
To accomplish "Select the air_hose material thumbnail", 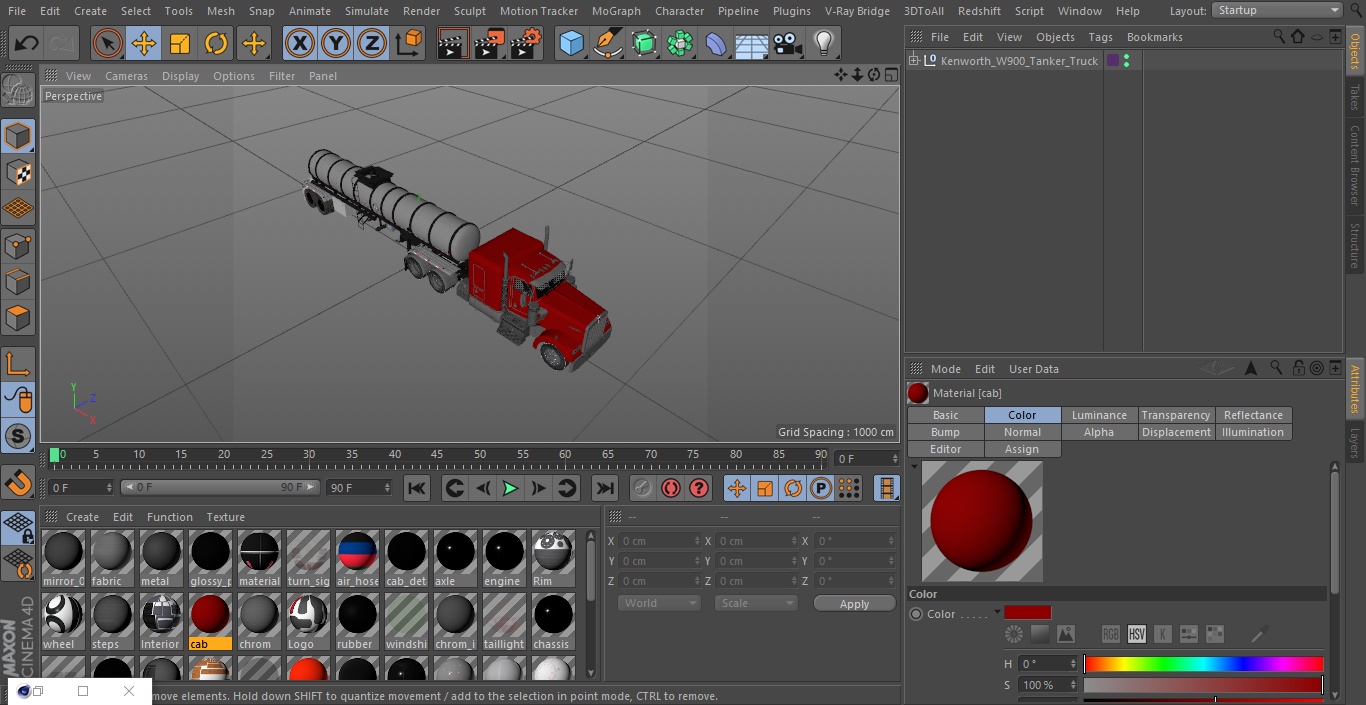I will pyautogui.click(x=357, y=559).
